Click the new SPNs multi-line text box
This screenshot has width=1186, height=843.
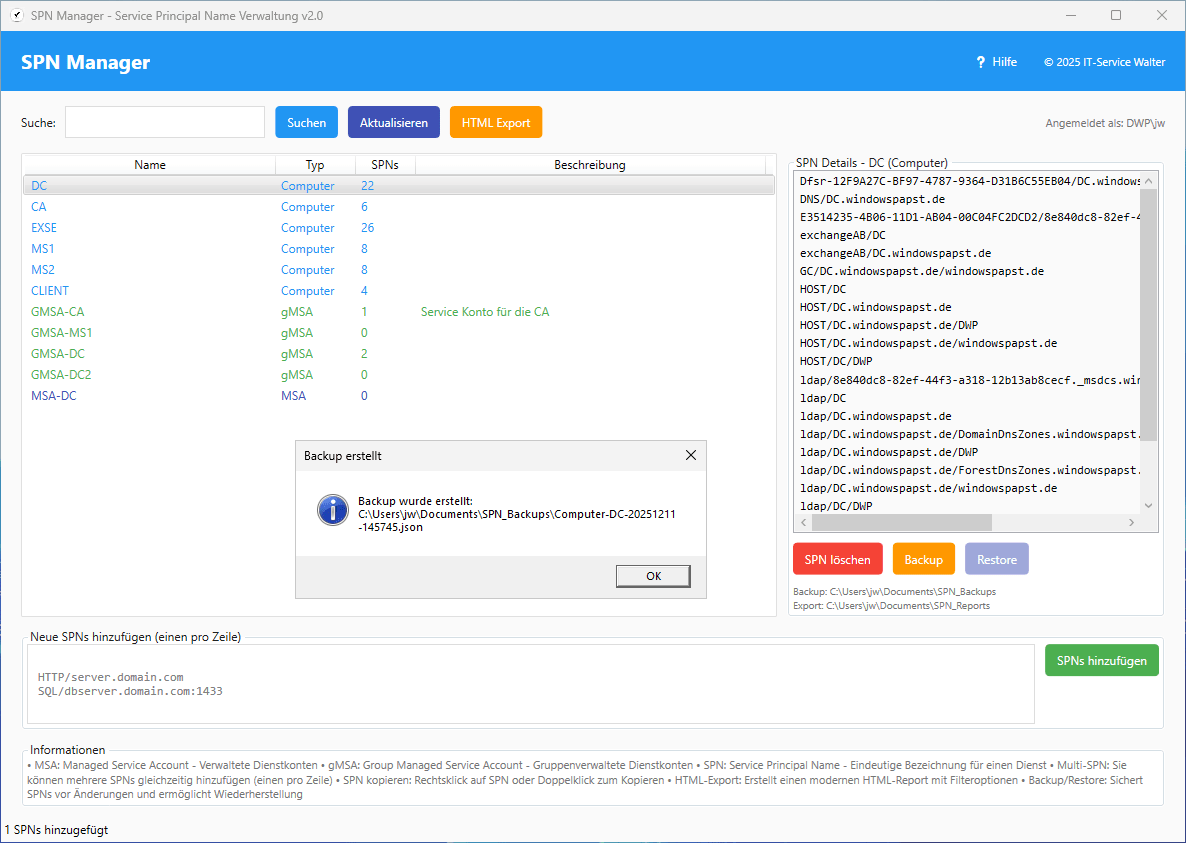click(x=530, y=684)
